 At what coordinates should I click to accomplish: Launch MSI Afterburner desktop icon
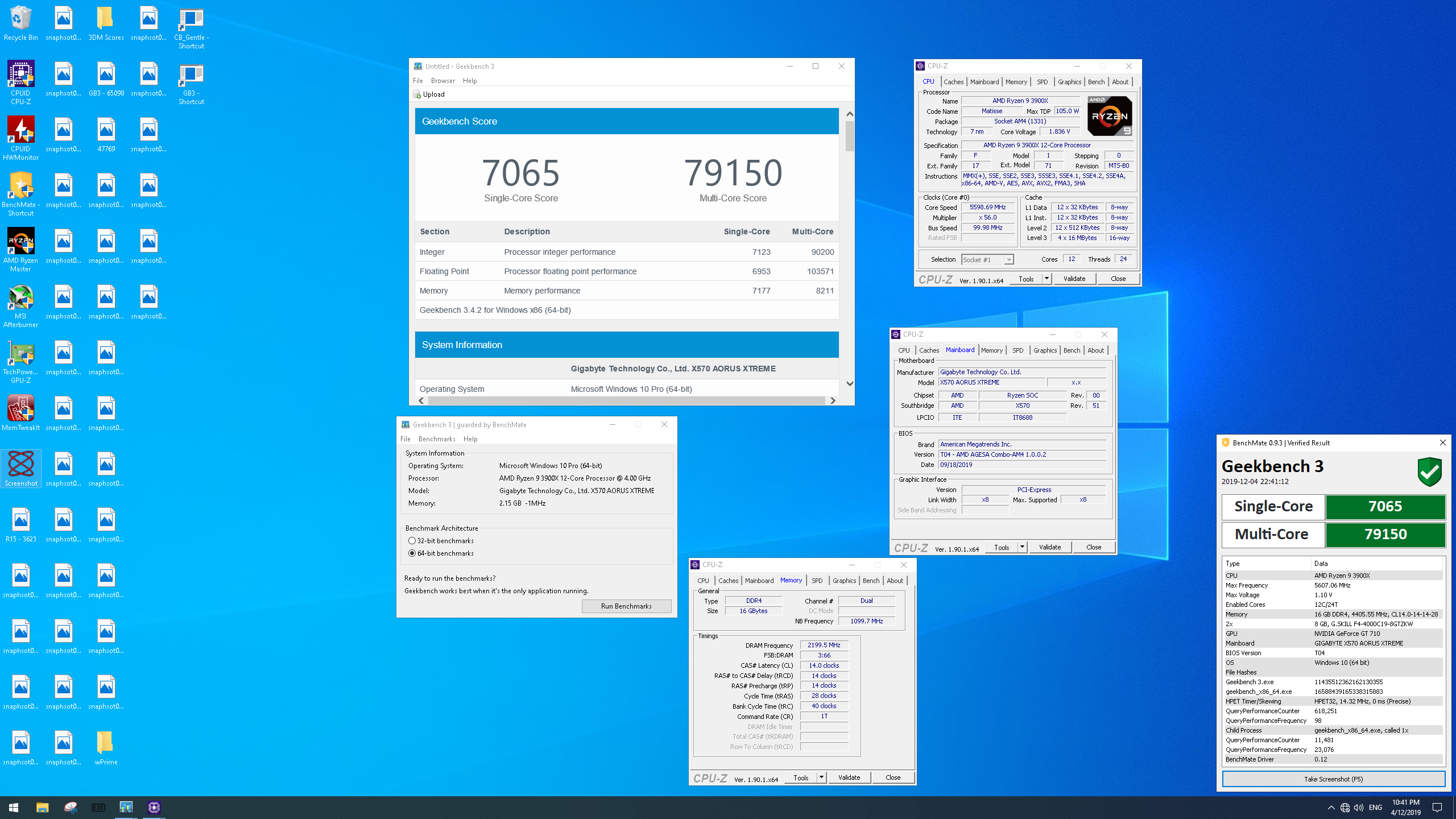coord(21,306)
